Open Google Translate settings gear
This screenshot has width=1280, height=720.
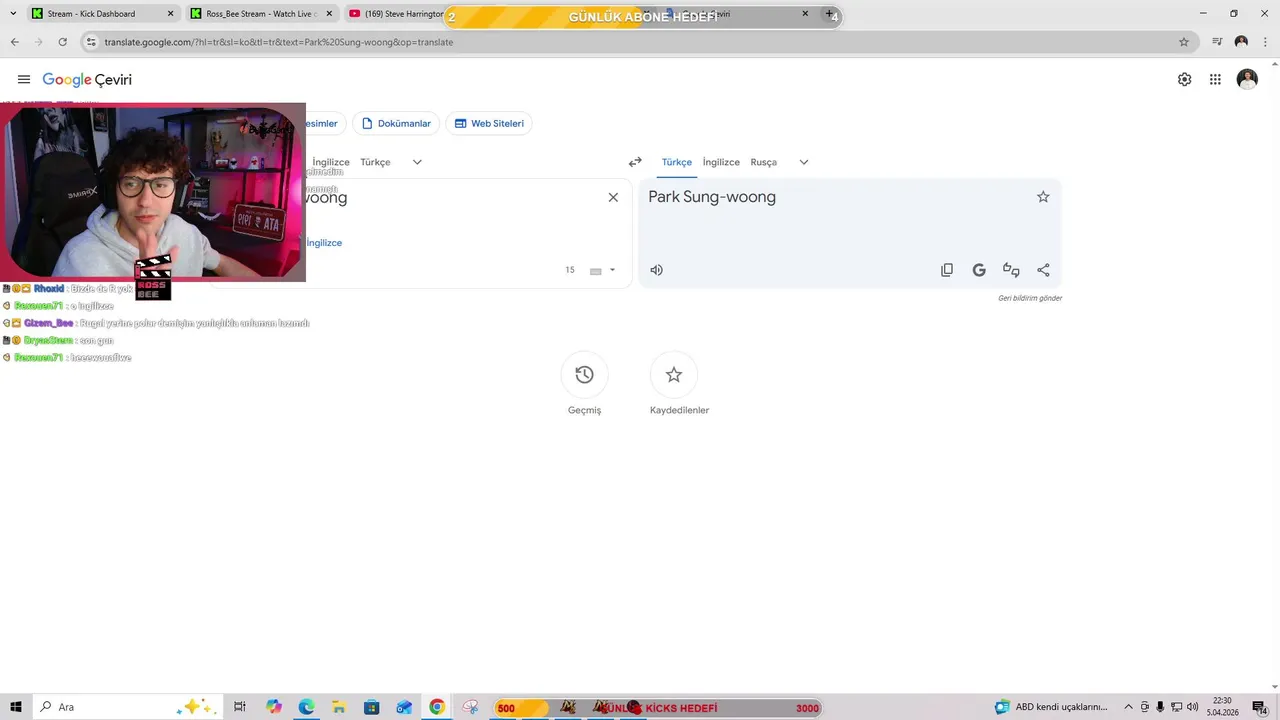[x=1184, y=80]
